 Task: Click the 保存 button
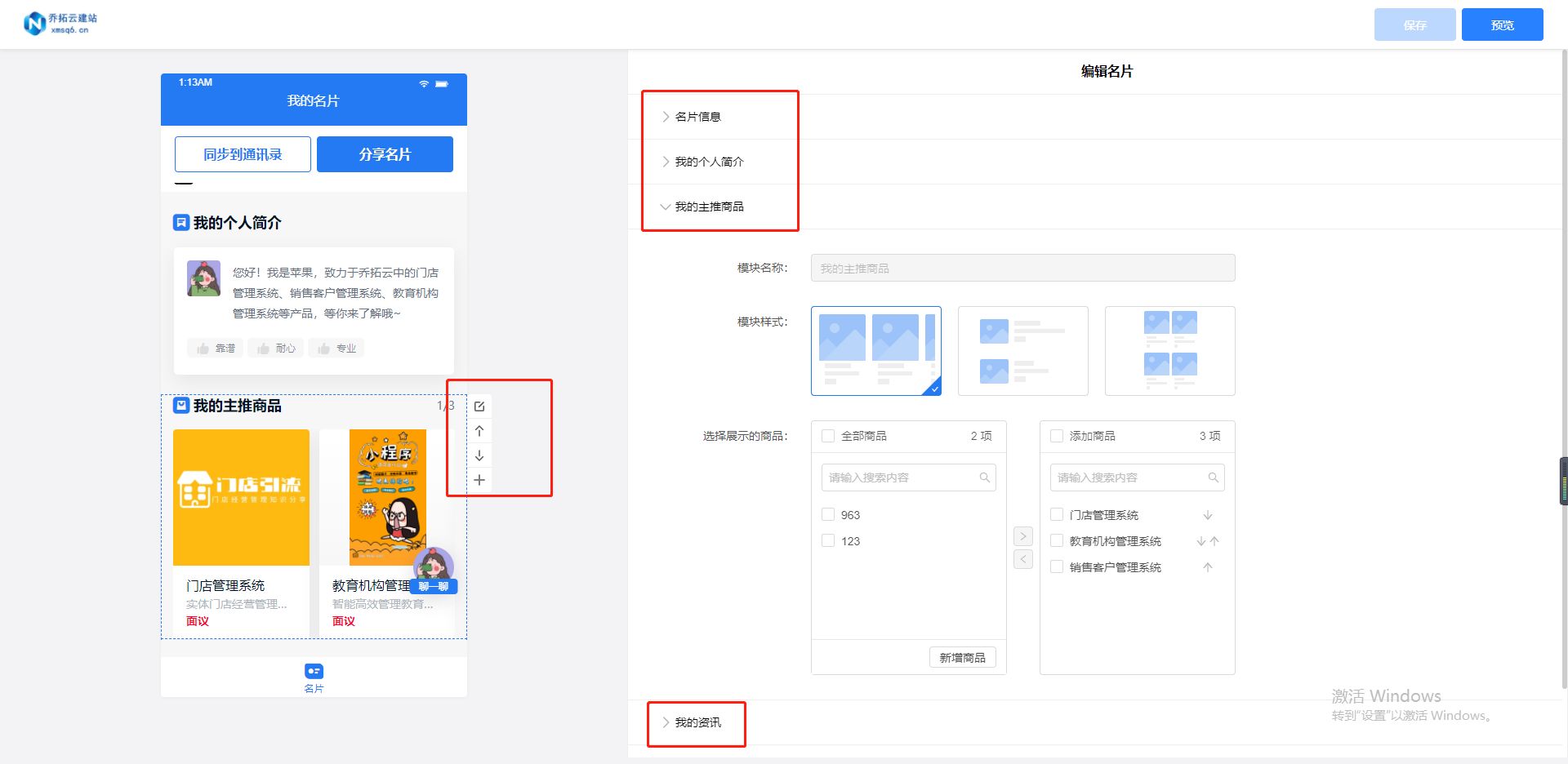coord(1414,24)
